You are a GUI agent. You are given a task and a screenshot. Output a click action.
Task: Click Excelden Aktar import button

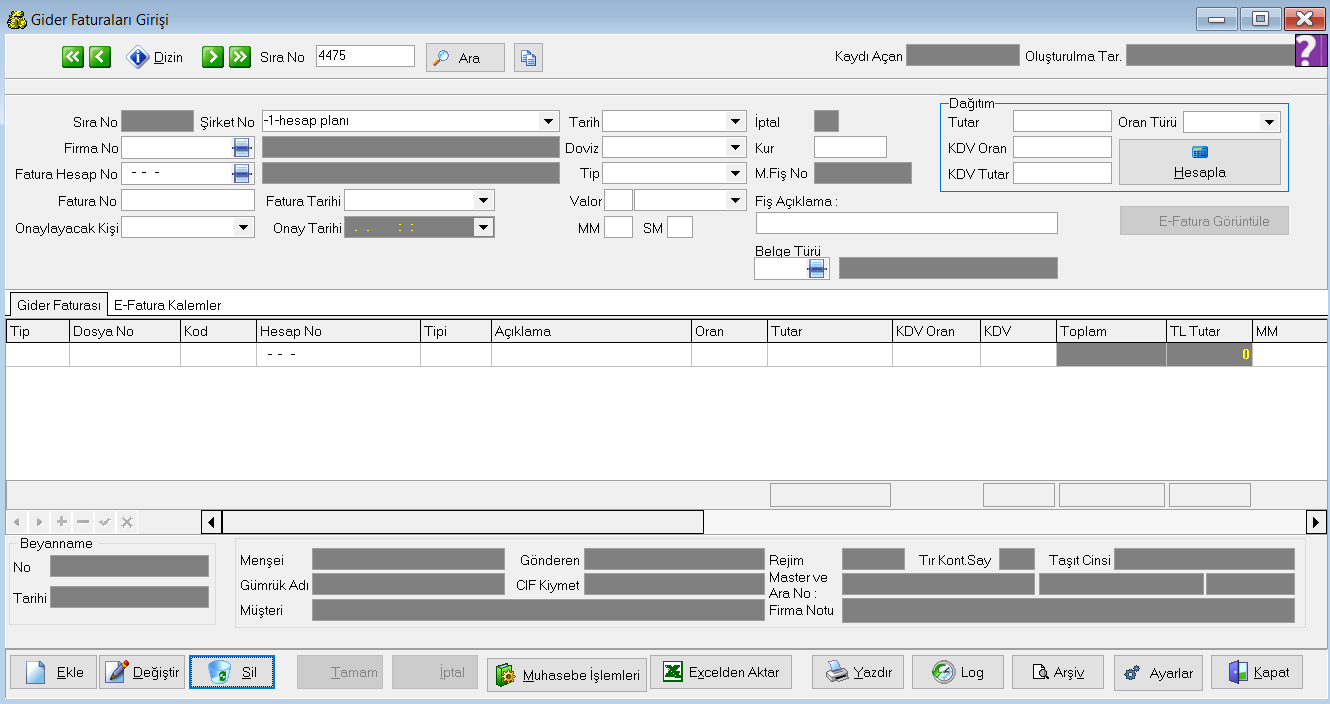721,673
